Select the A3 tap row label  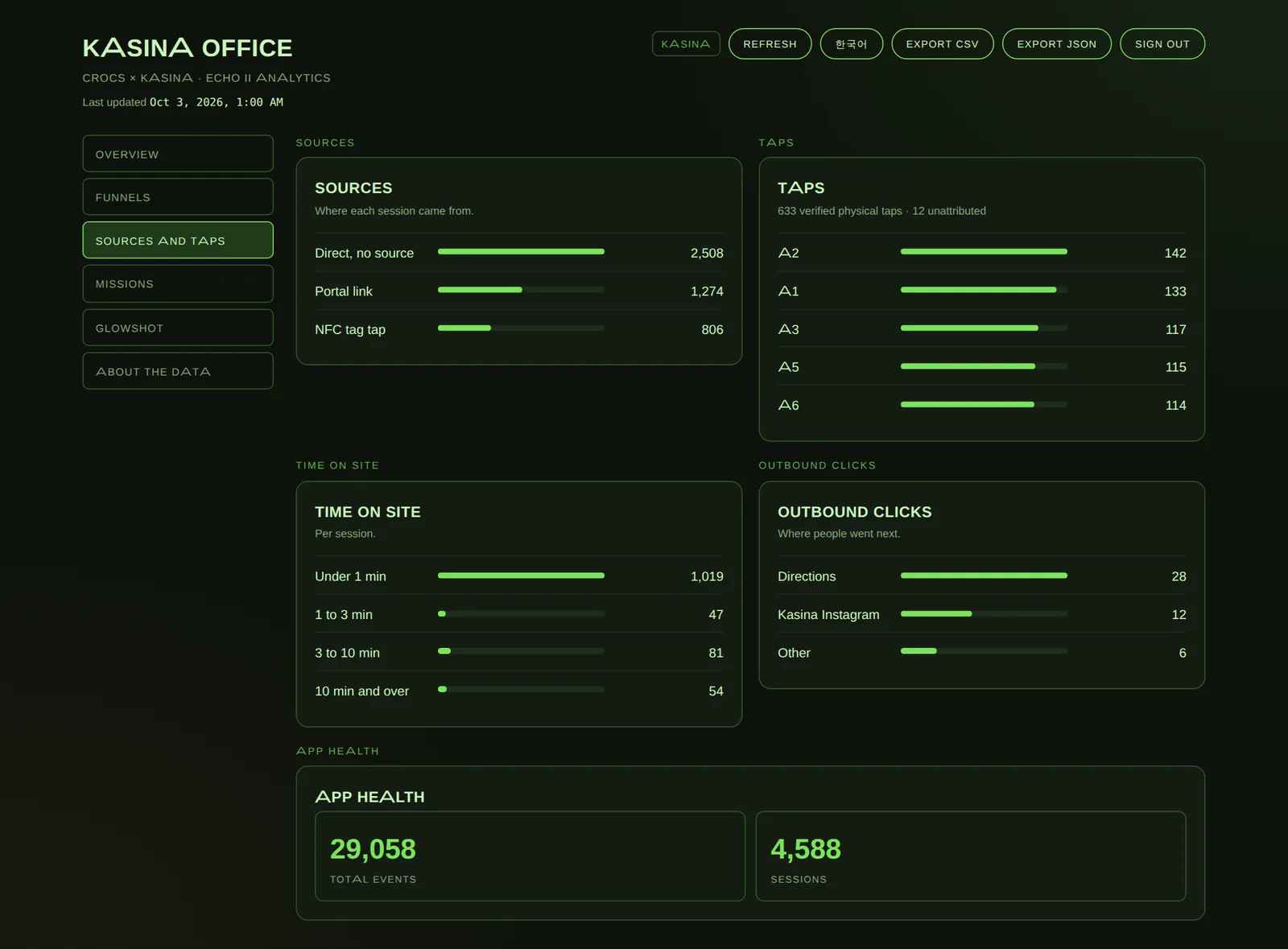click(x=788, y=329)
